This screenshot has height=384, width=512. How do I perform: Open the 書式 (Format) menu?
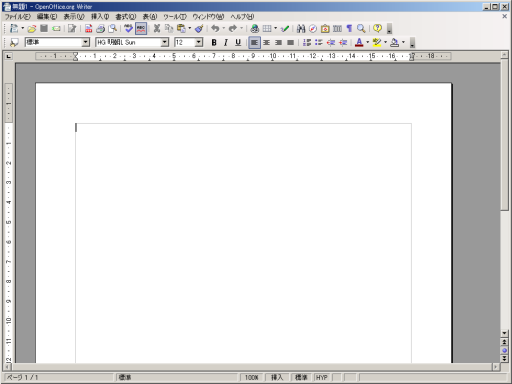pos(126,16)
